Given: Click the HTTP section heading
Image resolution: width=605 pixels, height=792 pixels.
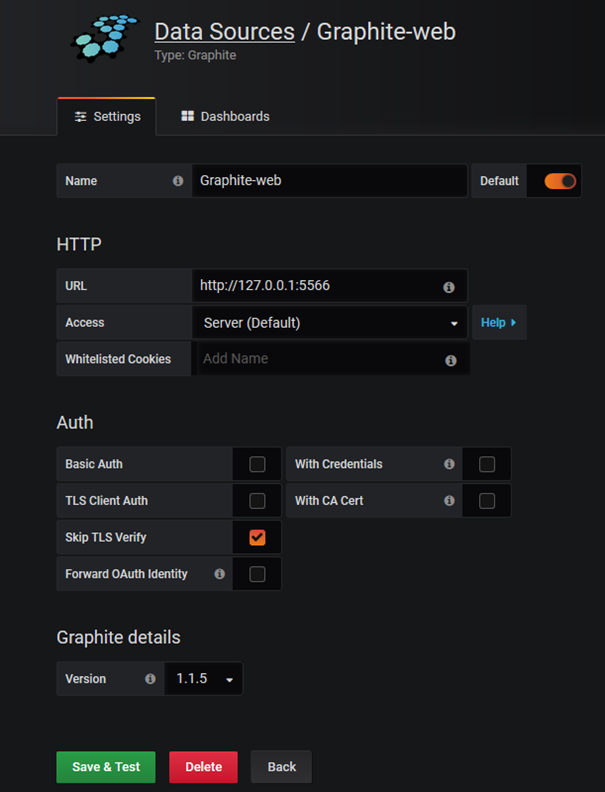Looking at the screenshot, I should (x=79, y=244).
